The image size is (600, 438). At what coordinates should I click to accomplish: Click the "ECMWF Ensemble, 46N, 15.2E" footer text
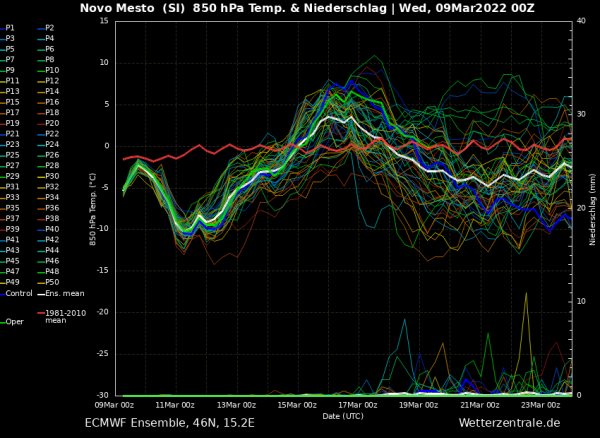(x=170, y=423)
